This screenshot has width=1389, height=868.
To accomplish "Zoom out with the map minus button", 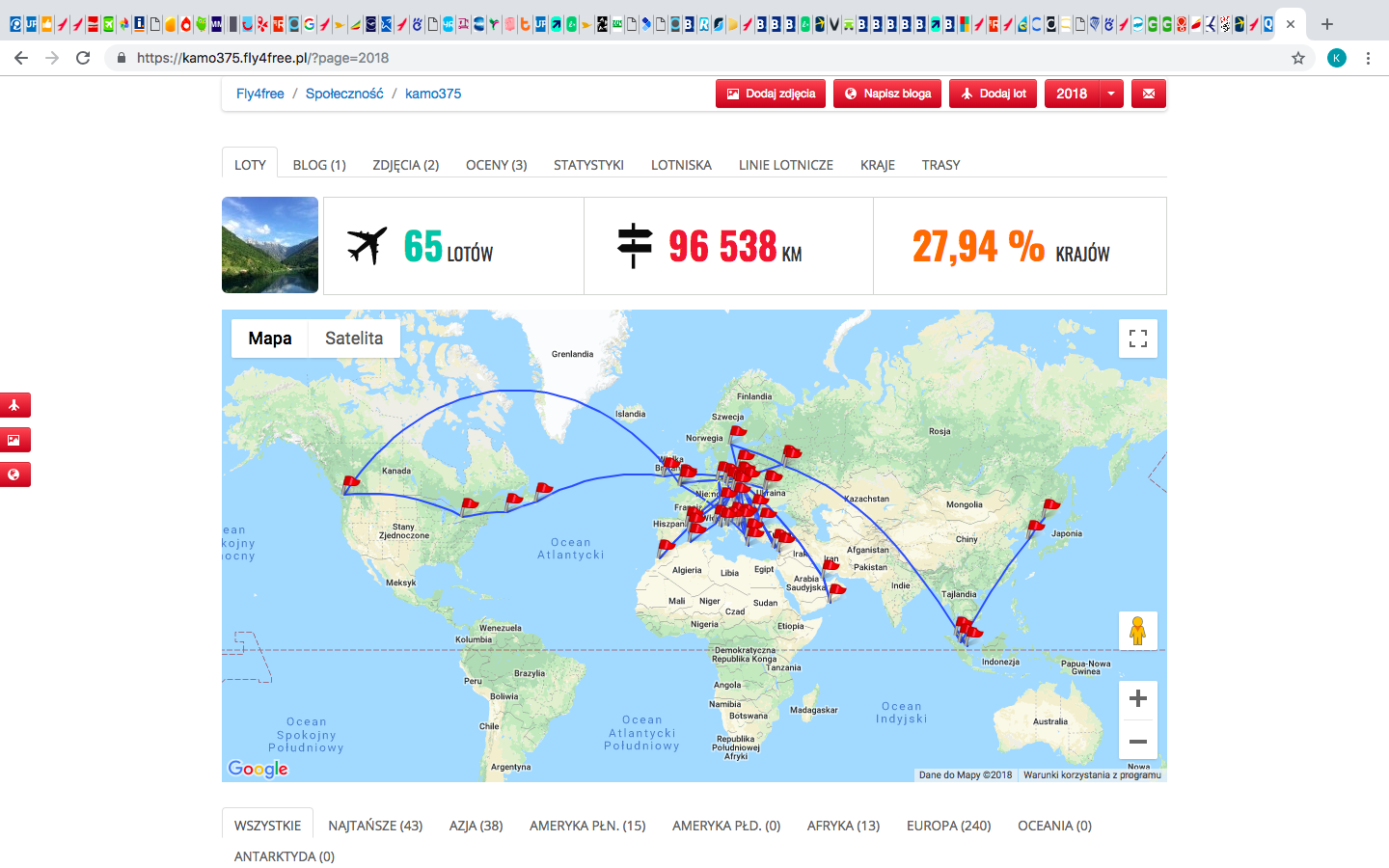I will point(1138,741).
